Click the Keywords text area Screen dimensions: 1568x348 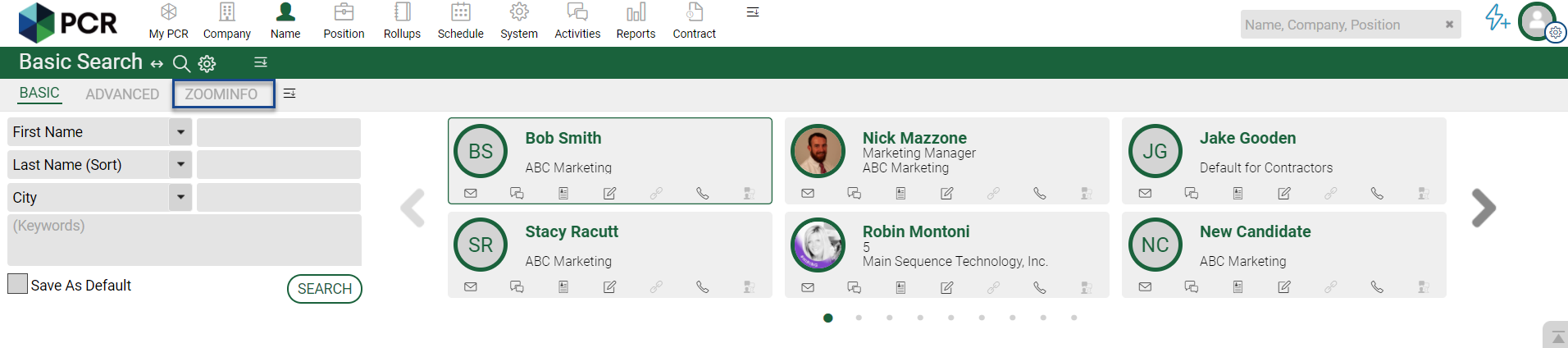[x=185, y=240]
